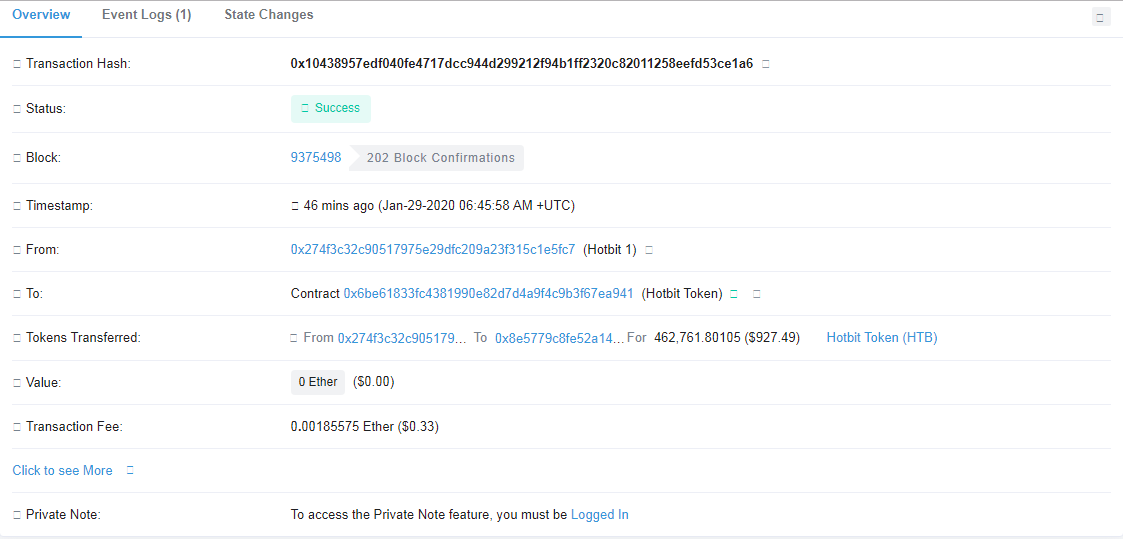Screen dimensions: 1123x539
Task: Click the 0 Ether value badge
Action: 318,382
